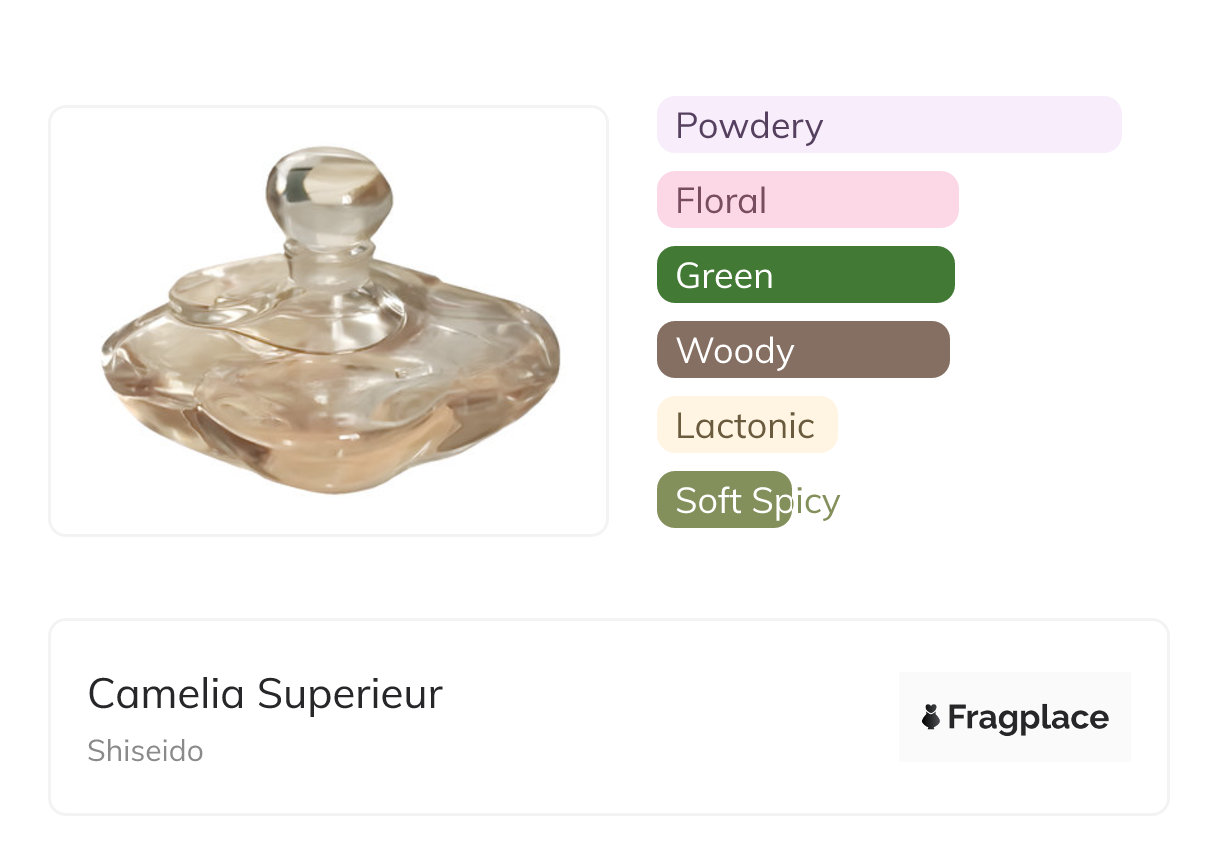The height and width of the screenshot is (864, 1218).
Task: Click the word "Soft" in the olive bar
Action: pyautogui.click(x=708, y=500)
